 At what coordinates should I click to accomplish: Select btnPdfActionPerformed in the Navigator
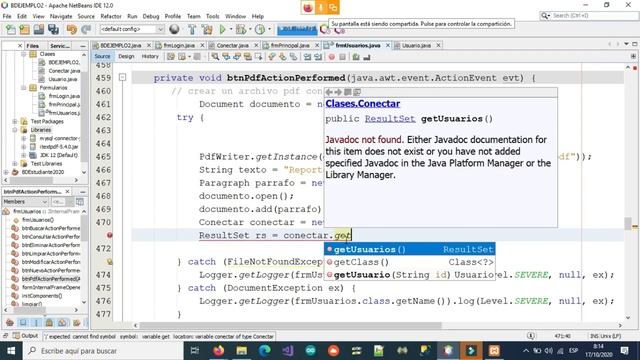(x=51, y=279)
